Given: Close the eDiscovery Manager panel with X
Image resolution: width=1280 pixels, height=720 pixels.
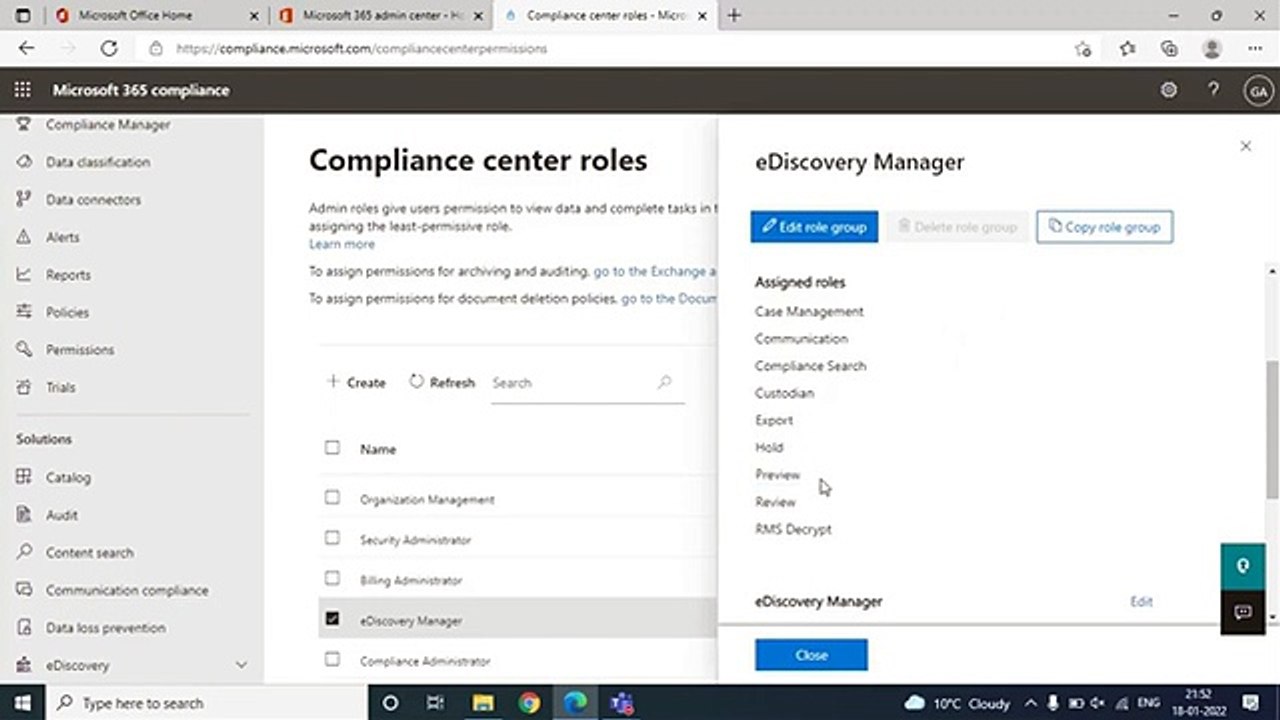Looking at the screenshot, I should click(x=1245, y=146).
